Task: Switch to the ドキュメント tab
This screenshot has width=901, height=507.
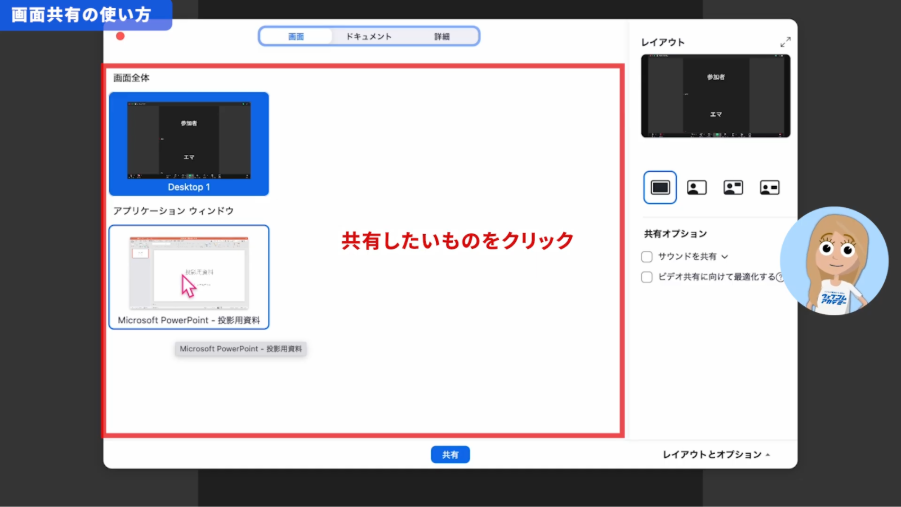Action: [368, 36]
